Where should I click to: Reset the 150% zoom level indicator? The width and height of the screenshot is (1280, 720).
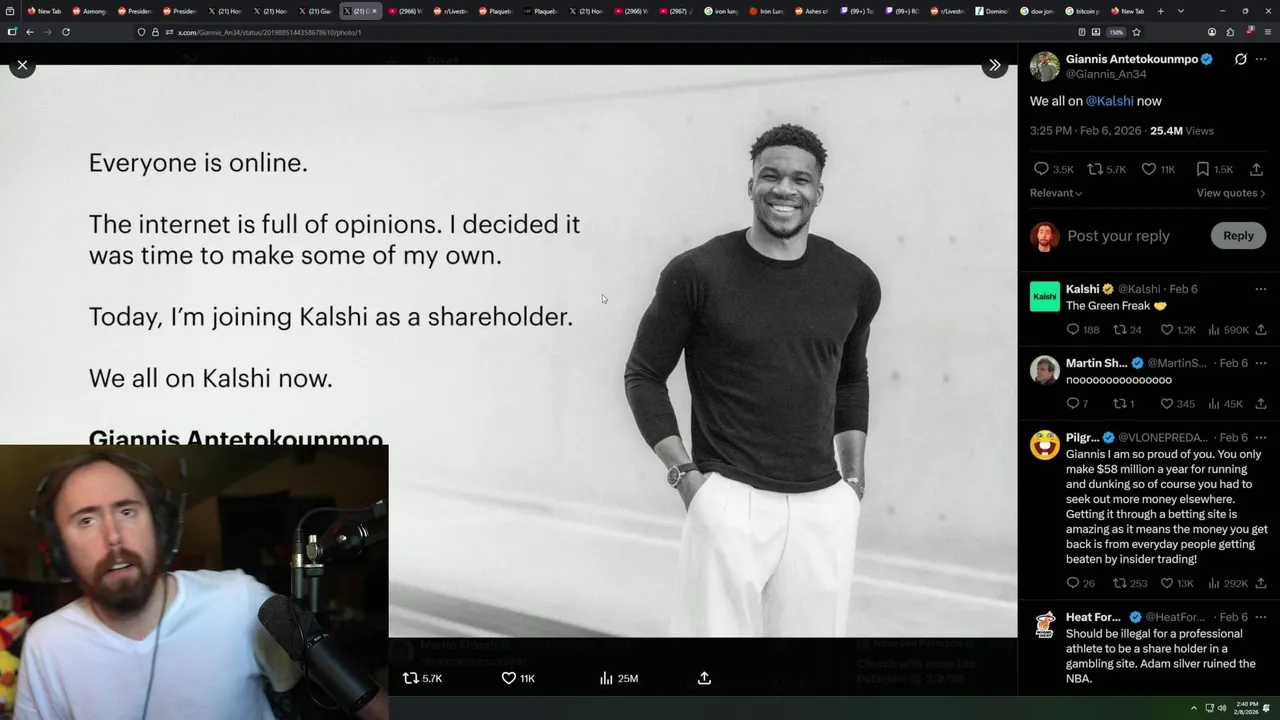[1116, 32]
